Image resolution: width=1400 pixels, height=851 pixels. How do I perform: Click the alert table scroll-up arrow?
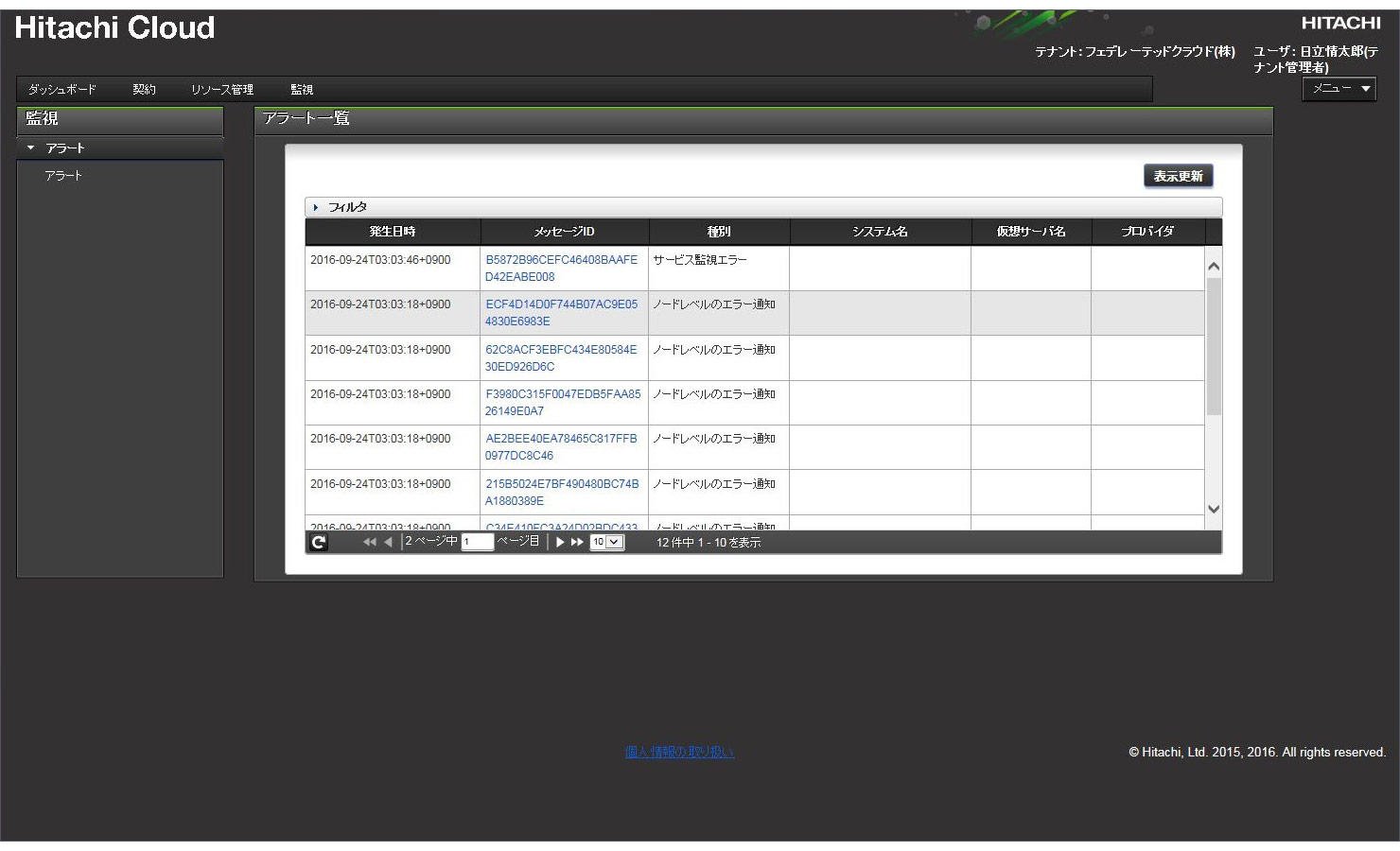[1214, 266]
